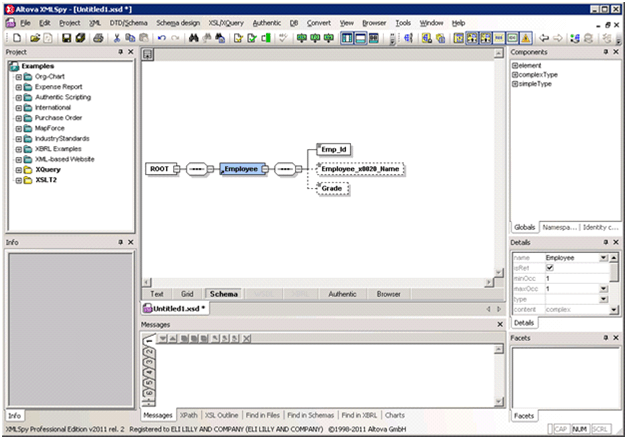
Task: Toggle Info window visibility toolbar button
Action: coord(360,38)
